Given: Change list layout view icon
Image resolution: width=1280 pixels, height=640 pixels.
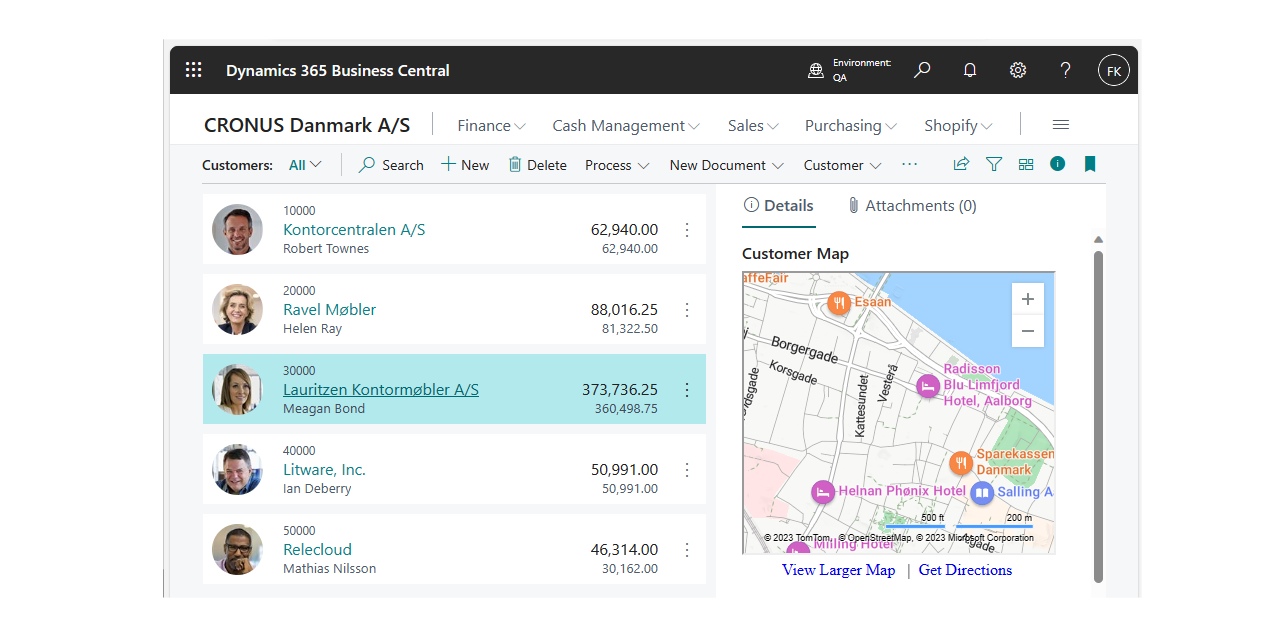Looking at the screenshot, I should pos(1026,164).
